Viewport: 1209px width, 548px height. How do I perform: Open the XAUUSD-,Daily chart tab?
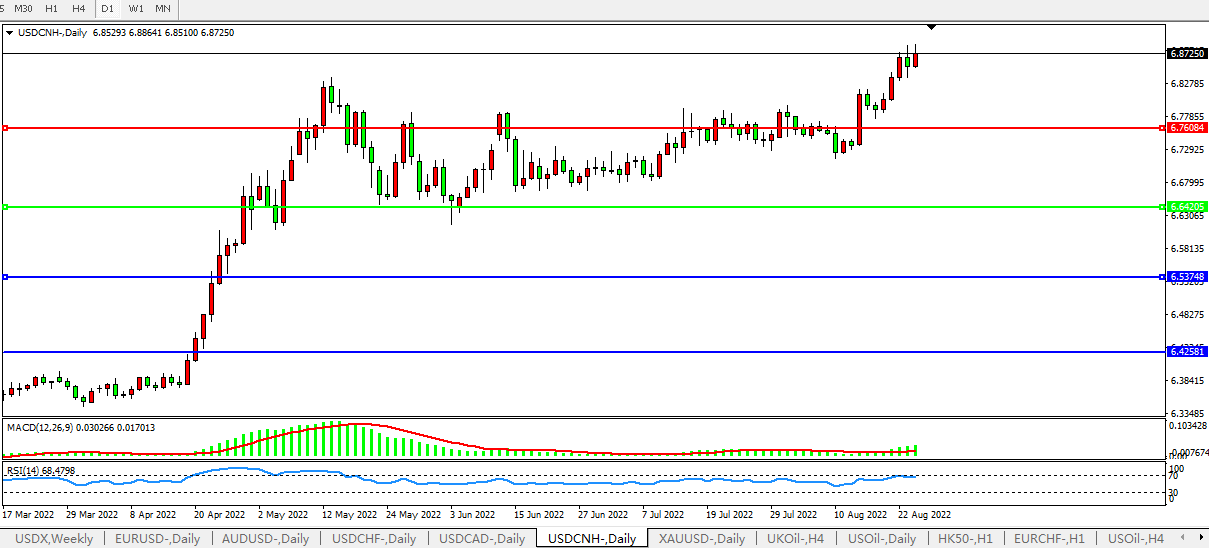click(x=702, y=539)
